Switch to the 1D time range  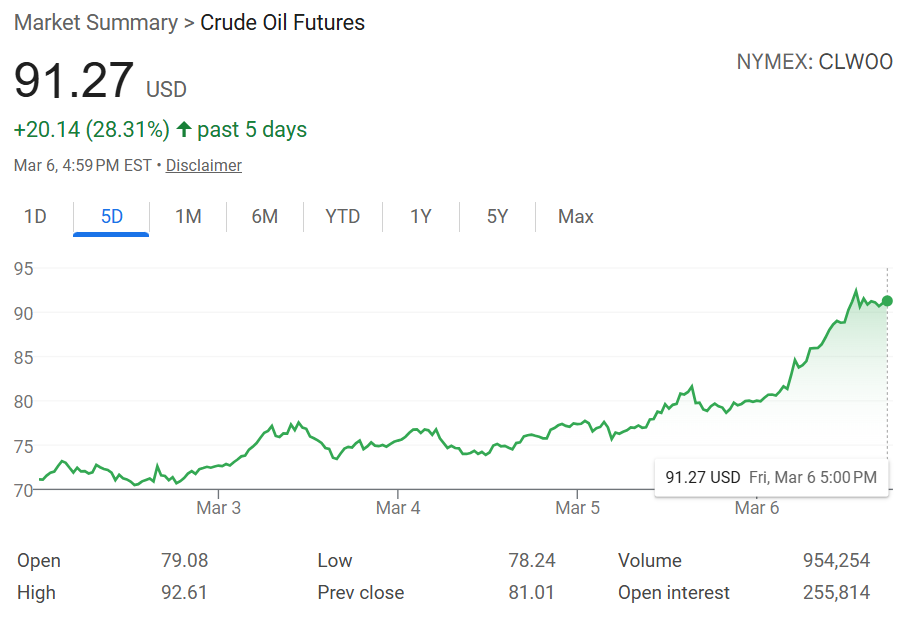click(x=35, y=216)
